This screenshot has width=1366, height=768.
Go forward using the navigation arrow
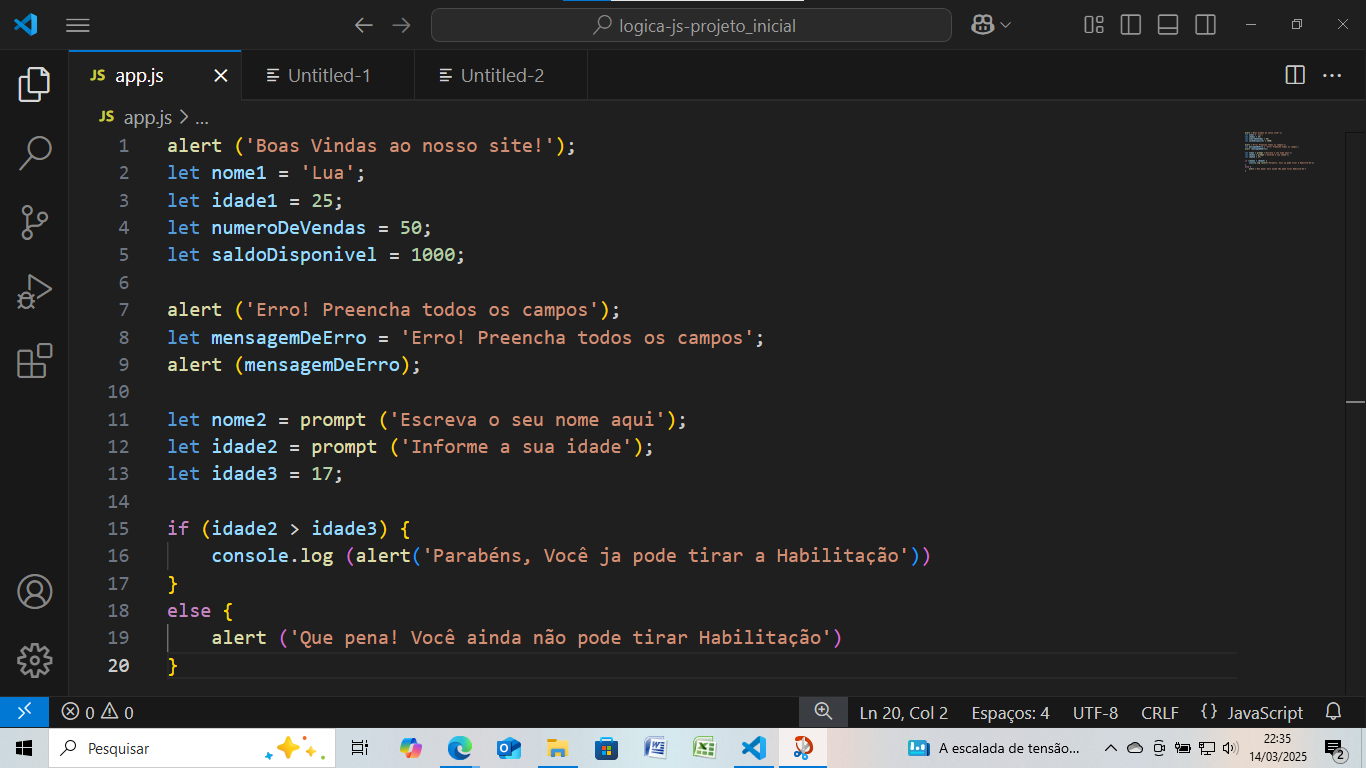401,25
